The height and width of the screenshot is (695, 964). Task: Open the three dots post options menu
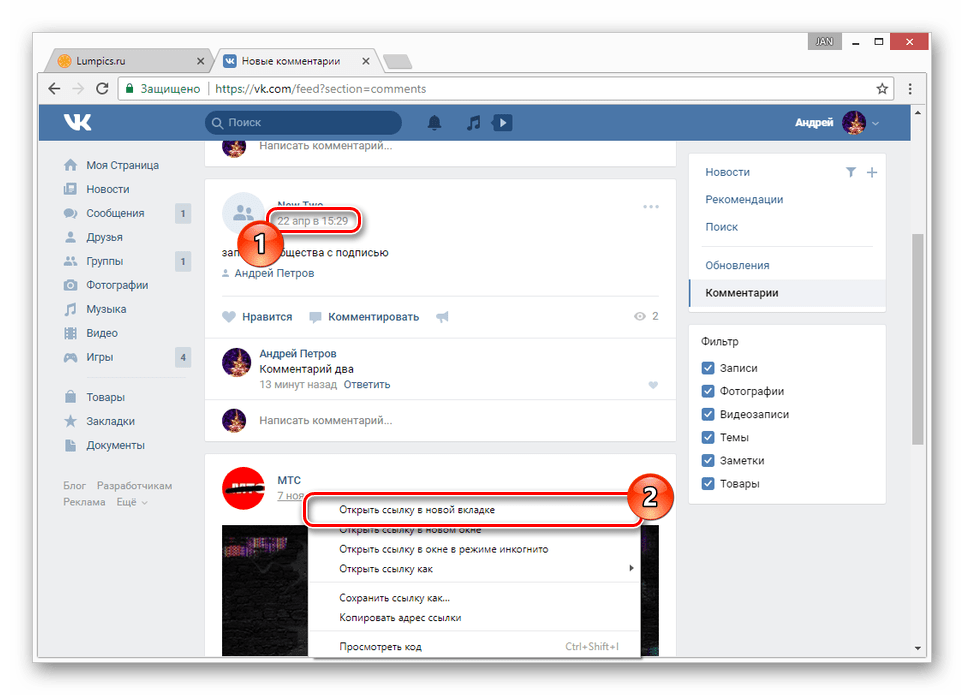point(650,207)
